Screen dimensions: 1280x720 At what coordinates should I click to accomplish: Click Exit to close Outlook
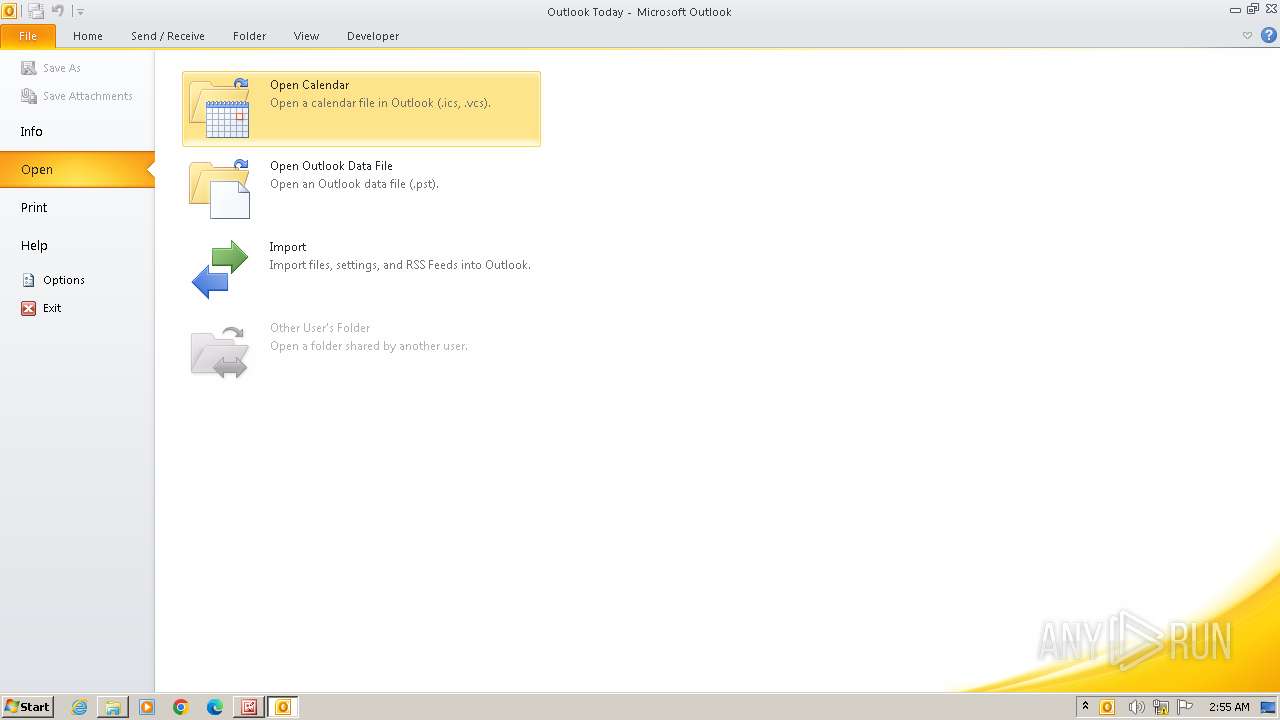[x=41, y=308]
